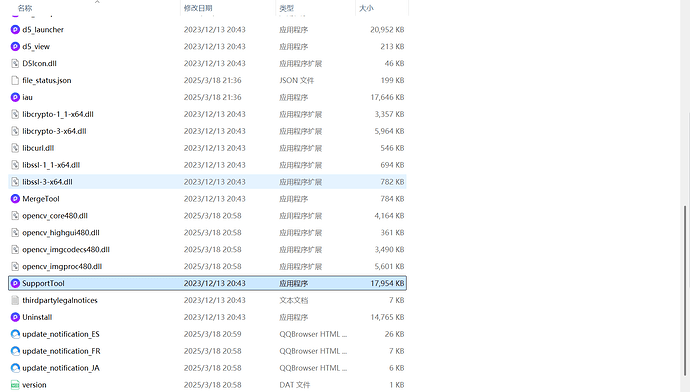
Task: Select libcrypto-3-x64.dll file name
Action: 54,131
